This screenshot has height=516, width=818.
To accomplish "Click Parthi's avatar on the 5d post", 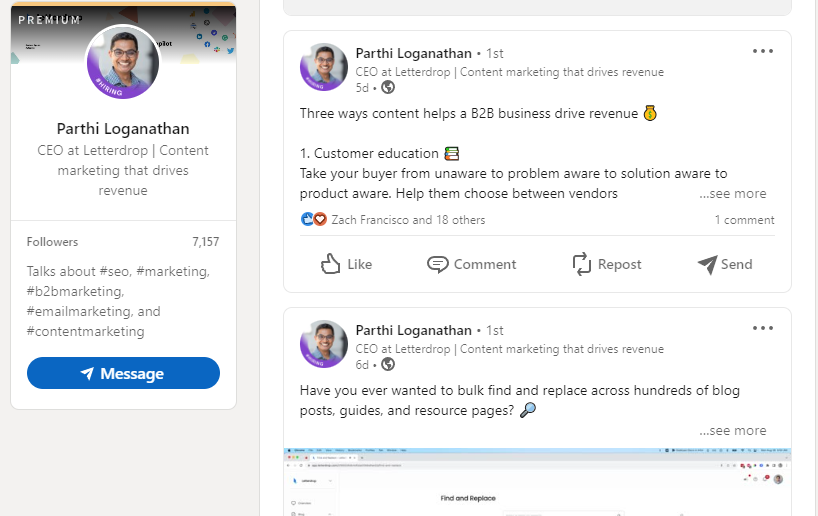I will pyautogui.click(x=323, y=67).
